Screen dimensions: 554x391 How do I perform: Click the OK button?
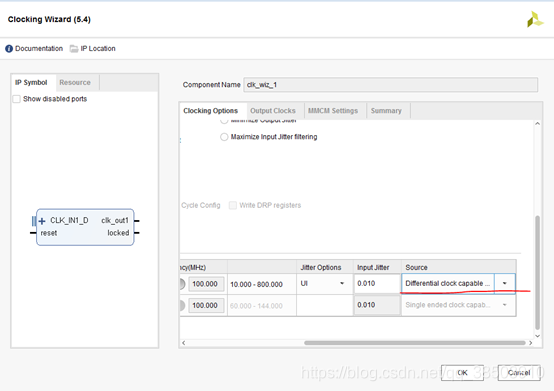[x=462, y=373]
